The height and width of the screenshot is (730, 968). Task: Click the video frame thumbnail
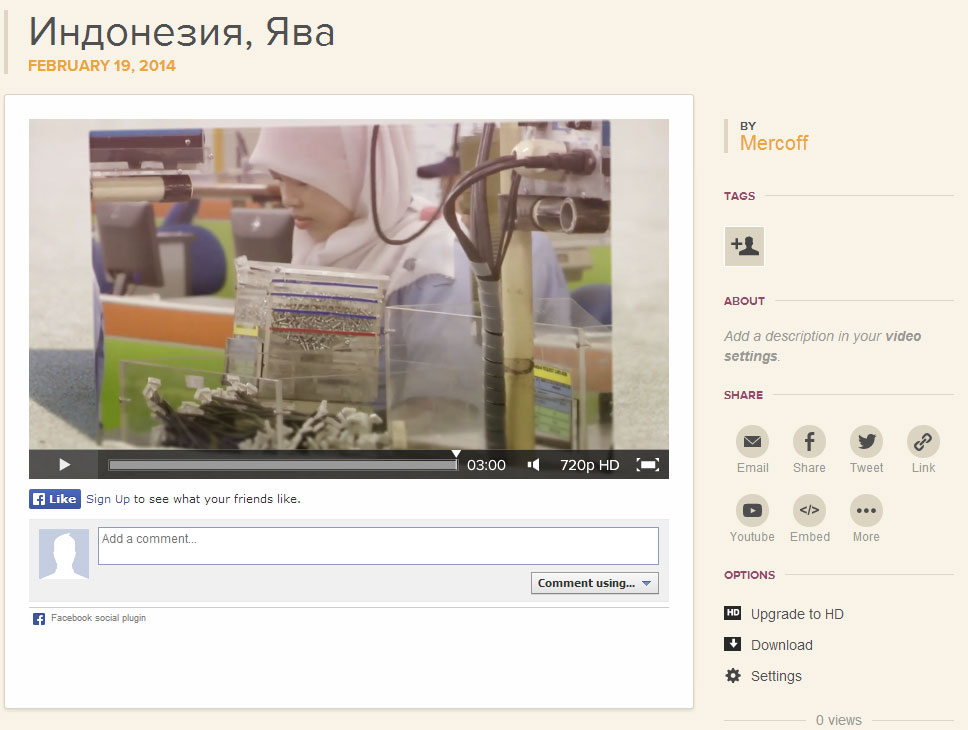[x=349, y=284]
